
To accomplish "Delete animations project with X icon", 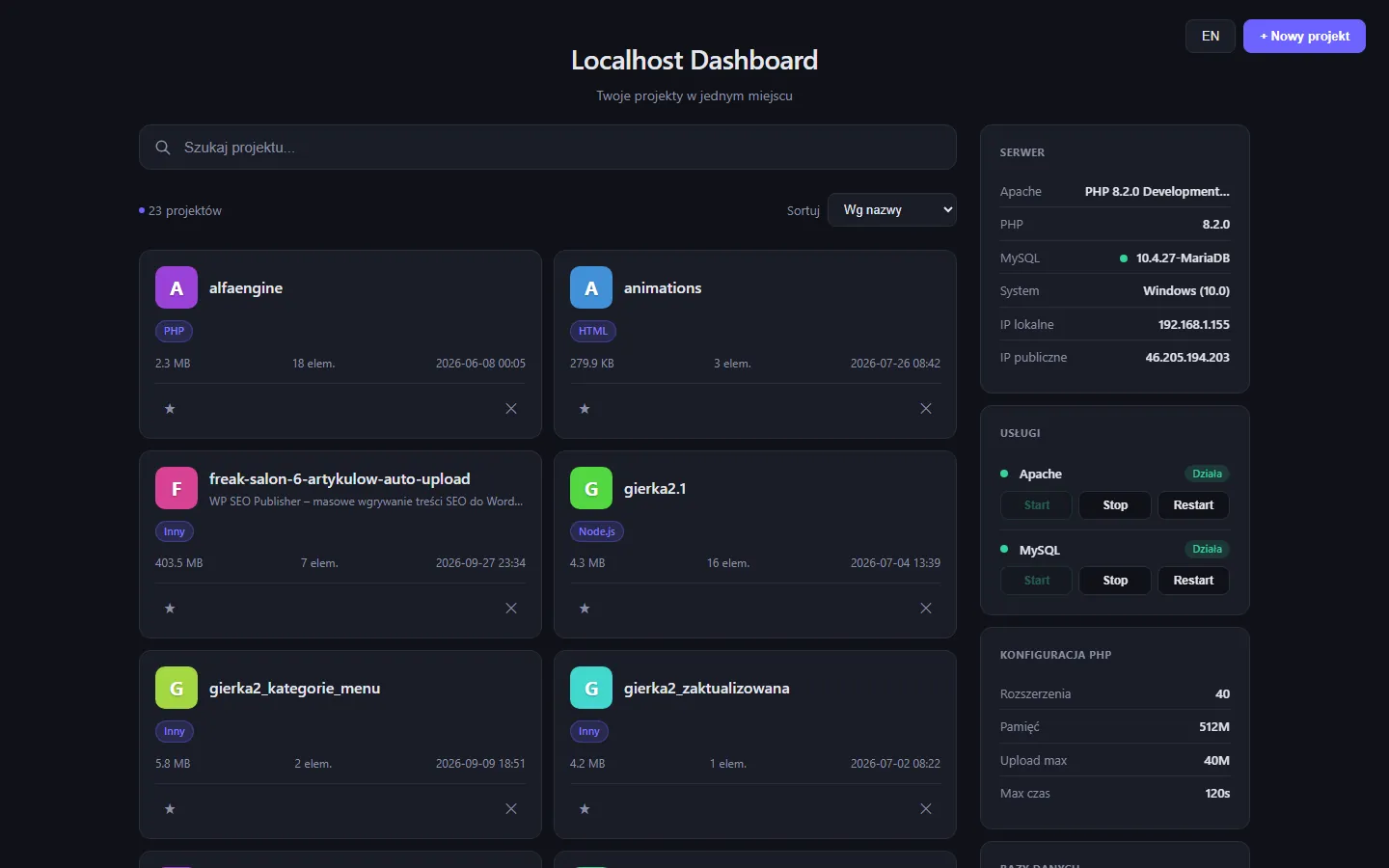I will click(926, 409).
